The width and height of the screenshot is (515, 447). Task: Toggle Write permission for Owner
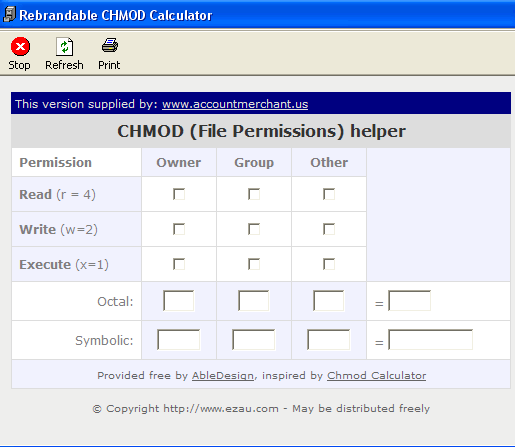click(x=179, y=229)
